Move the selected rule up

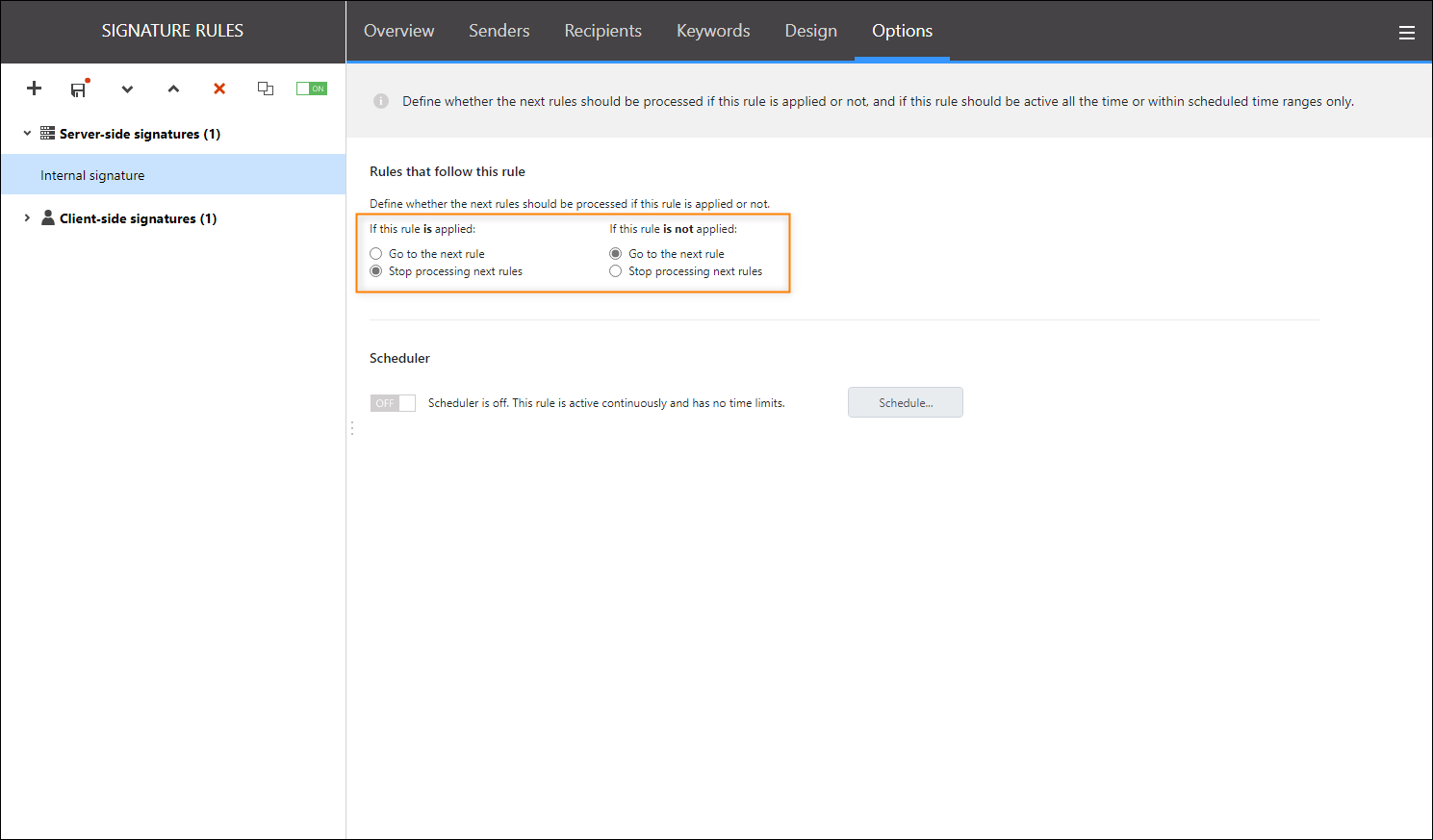[x=173, y=89]
